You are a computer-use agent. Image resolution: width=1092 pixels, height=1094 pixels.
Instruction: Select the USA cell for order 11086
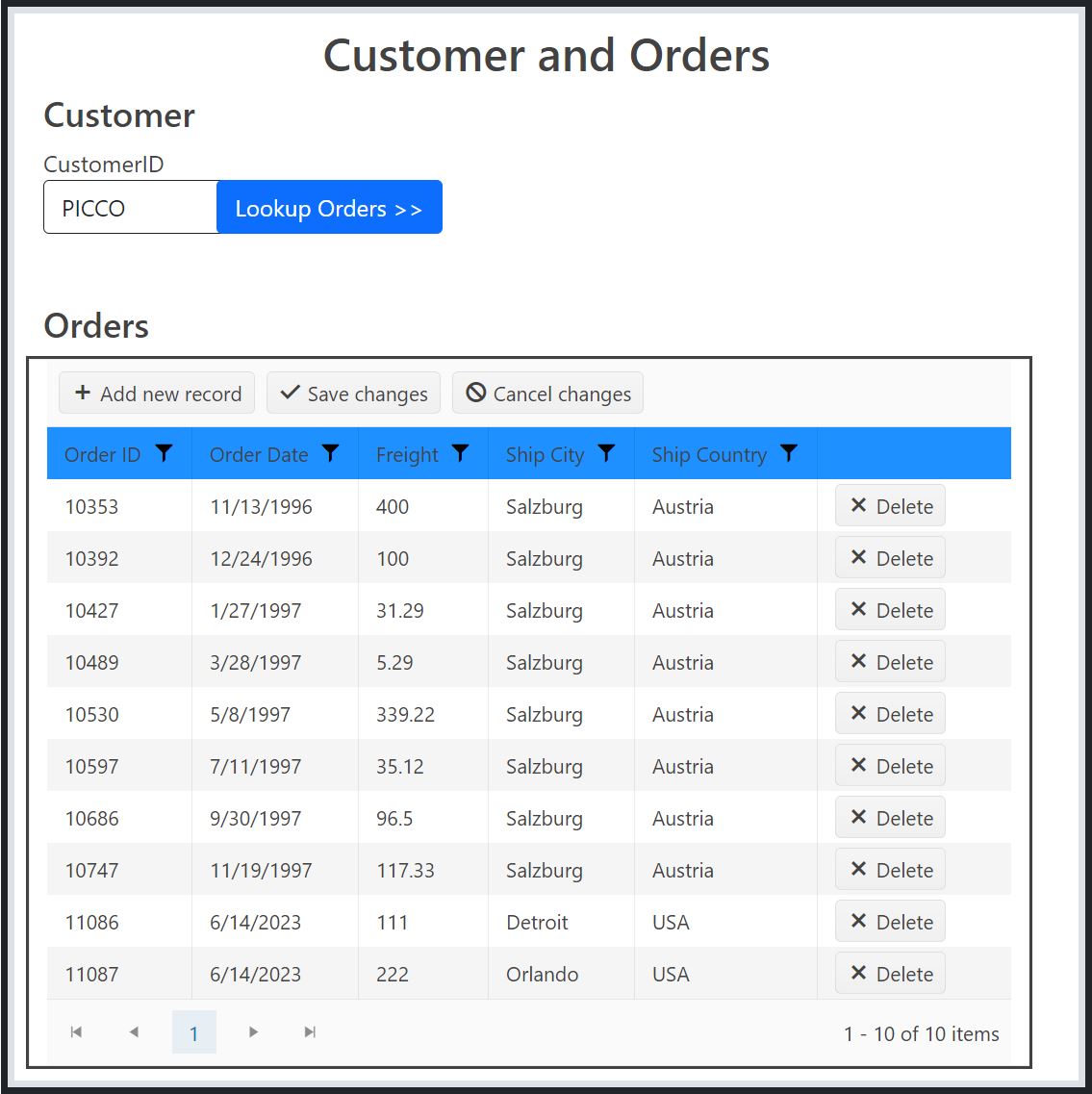click(725, 922)
